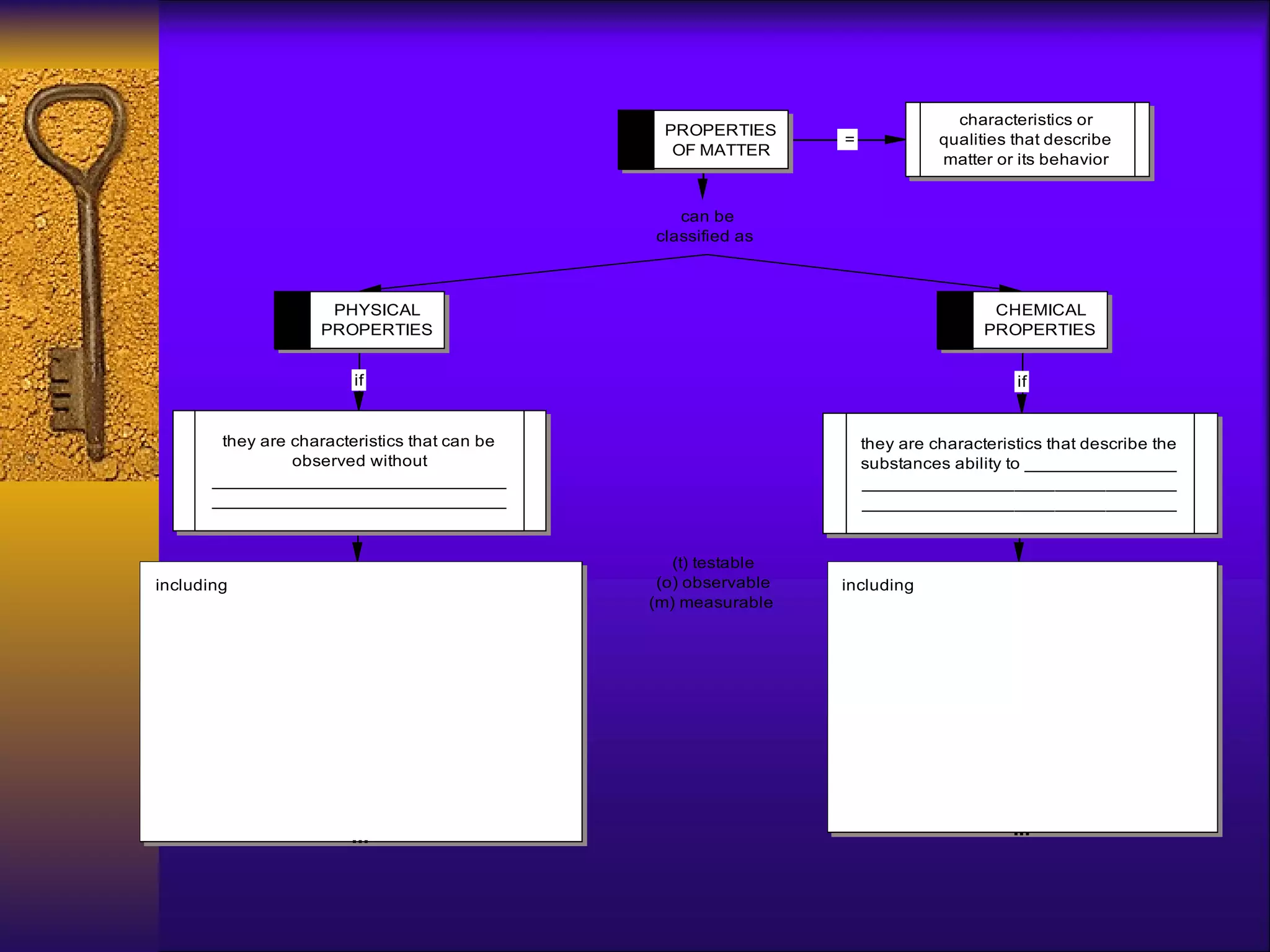Click the 'if' label under Physical Properties
Viewport: 1270px width, 952px height.
(358, 379)
